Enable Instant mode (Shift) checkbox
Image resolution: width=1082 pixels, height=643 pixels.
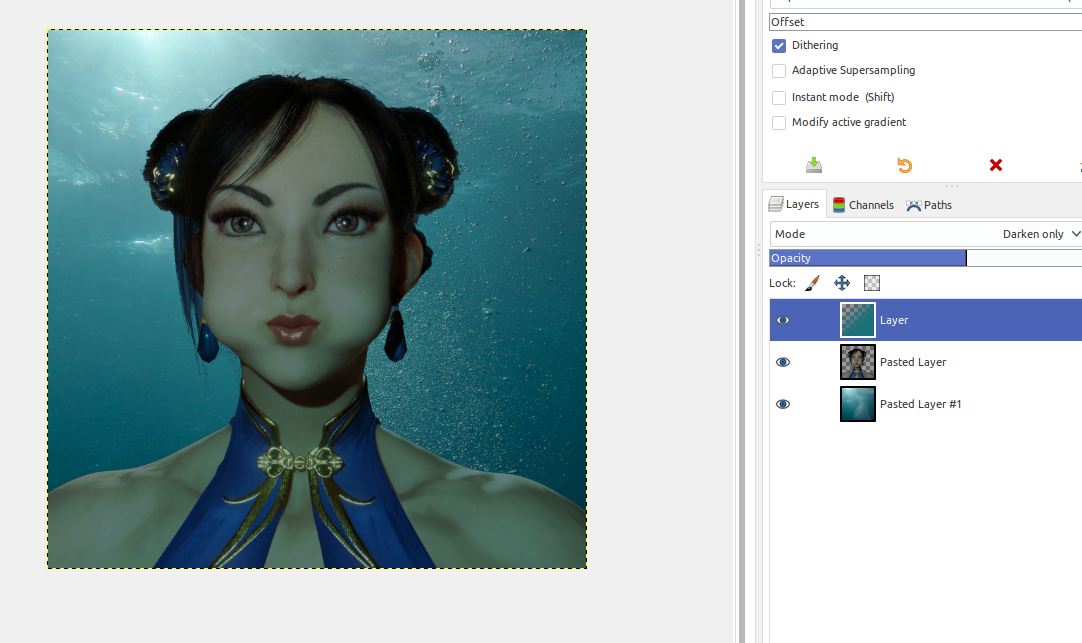779,97
